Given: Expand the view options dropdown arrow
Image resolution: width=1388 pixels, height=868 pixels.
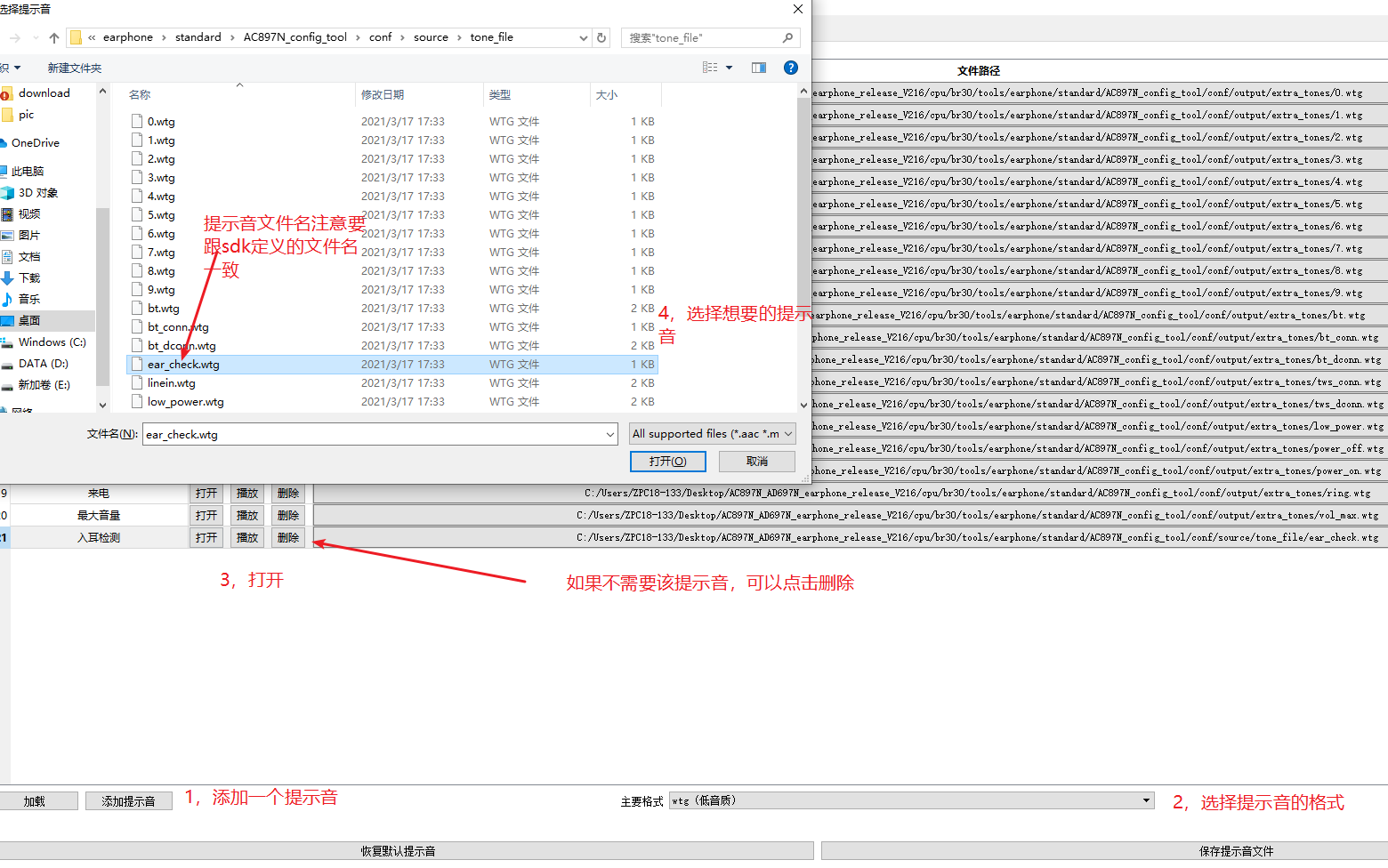Looking at the screenshot, I should [x=727, y=67].
